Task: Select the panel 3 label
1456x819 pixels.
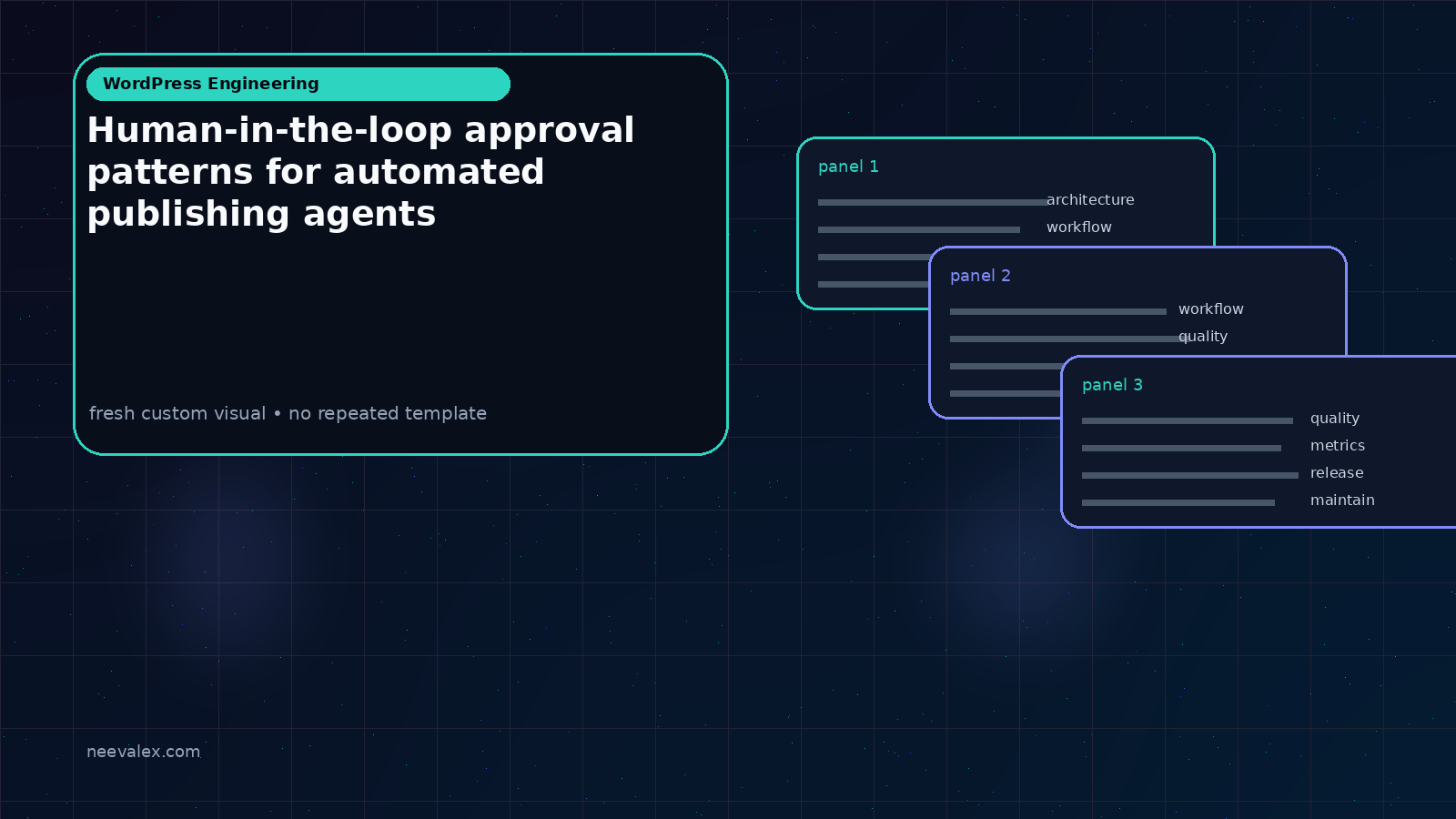Action: pos(1112,385)
